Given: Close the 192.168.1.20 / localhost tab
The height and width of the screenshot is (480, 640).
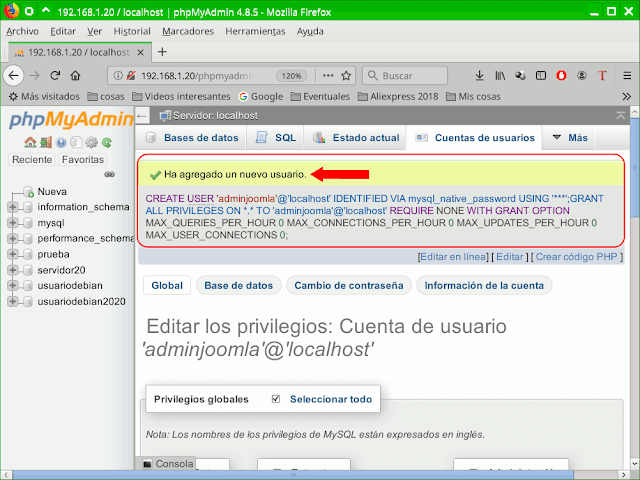Looking at the screenshot, I should pyautogui.click(x=140, y=52).
